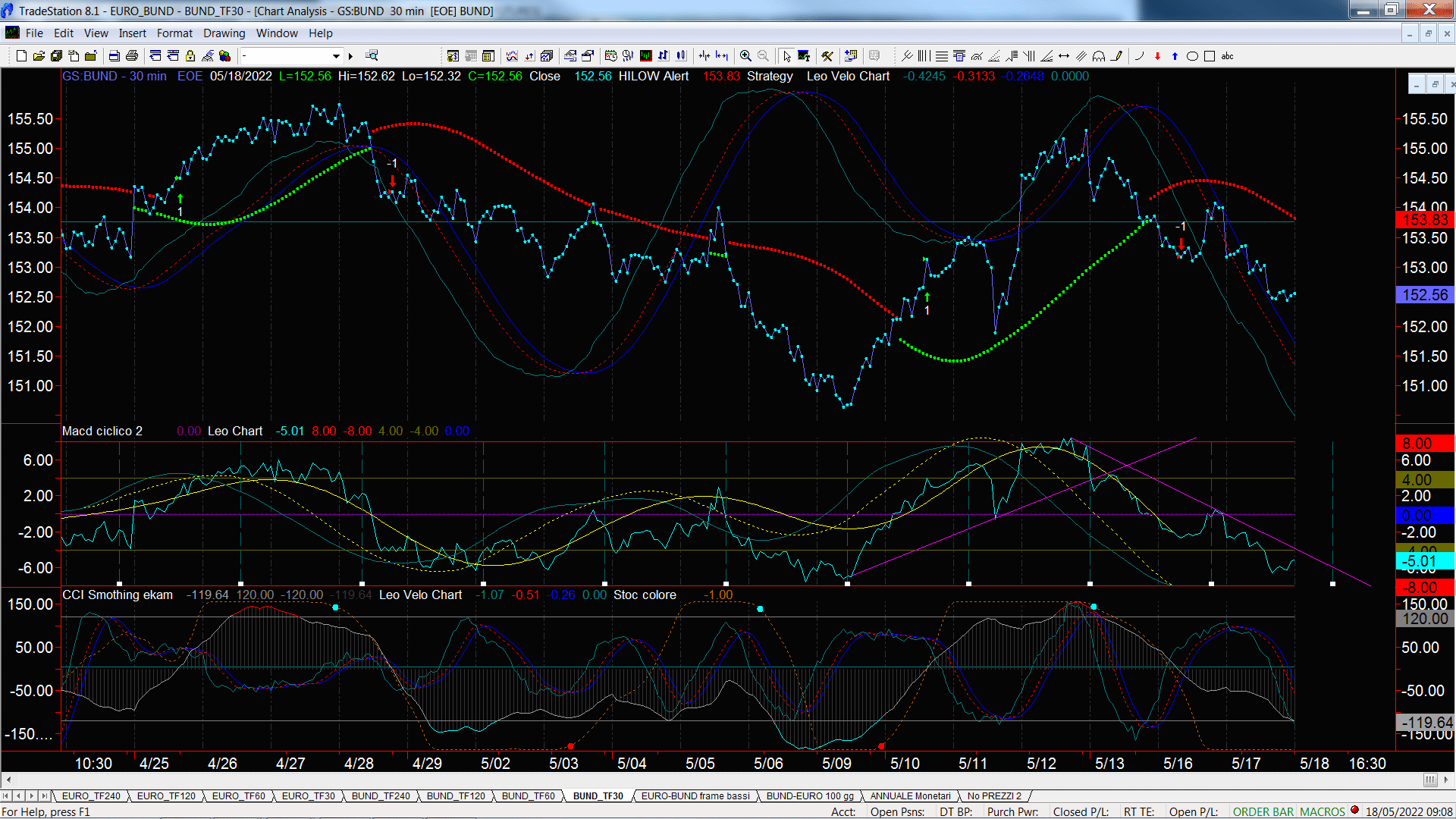Select the ellipse drawing tool
The width and height of the screenshot is (1456, 819).
click(x=1192, y=55)
